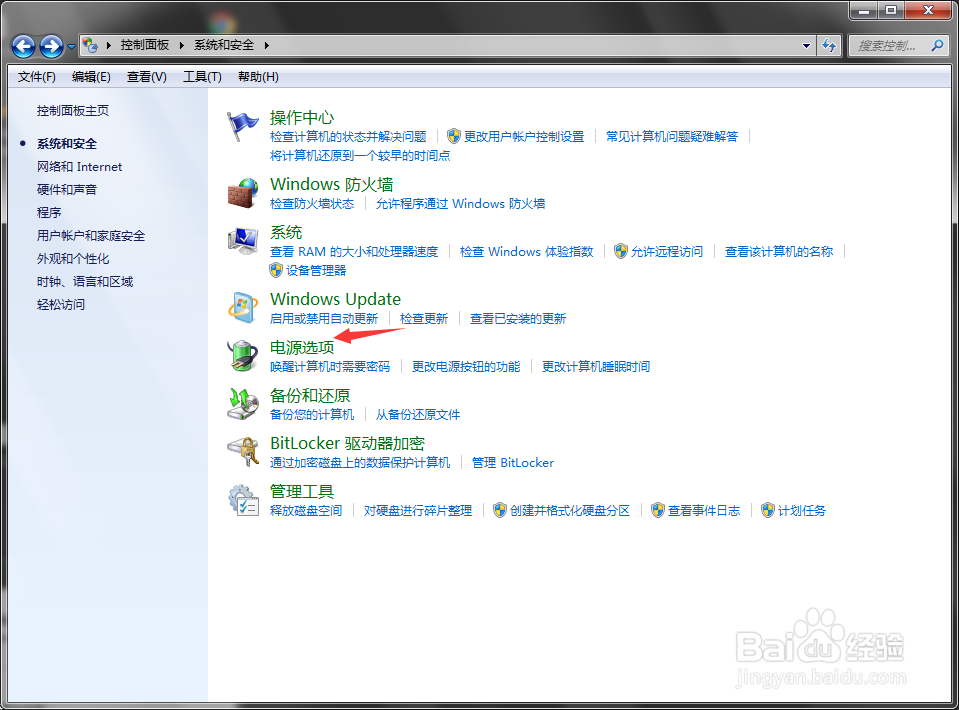Select 轻松访问 in the sidebar

pos(61,305)
